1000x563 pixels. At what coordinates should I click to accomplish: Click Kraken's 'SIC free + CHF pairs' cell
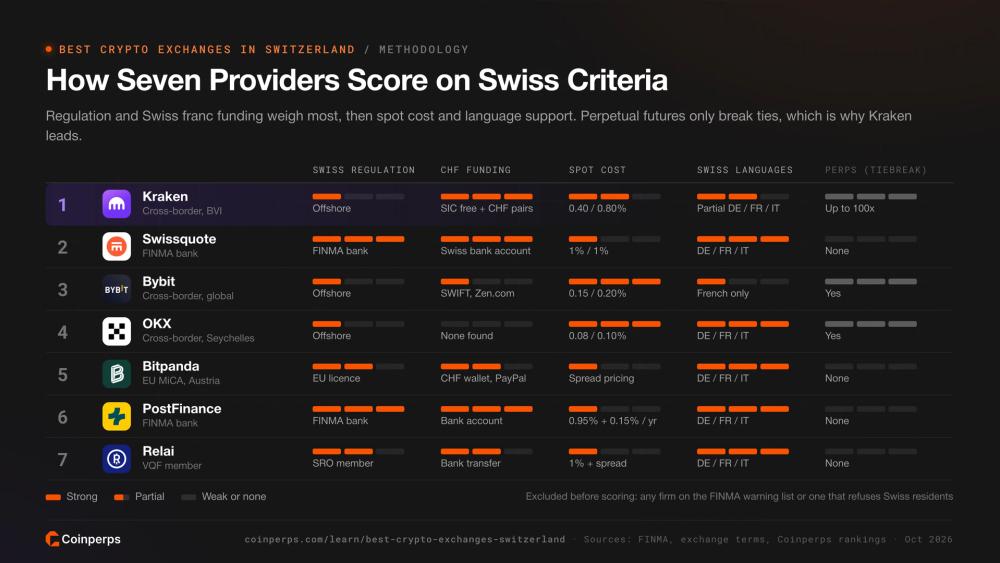487,208
